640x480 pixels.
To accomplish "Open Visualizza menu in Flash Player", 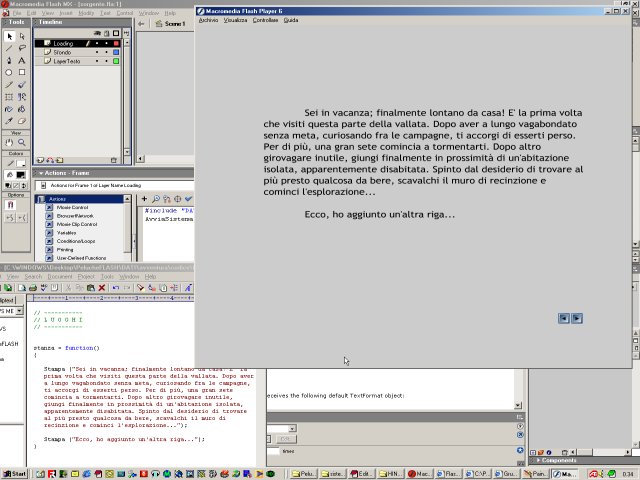I will click(x=235, y=20).
